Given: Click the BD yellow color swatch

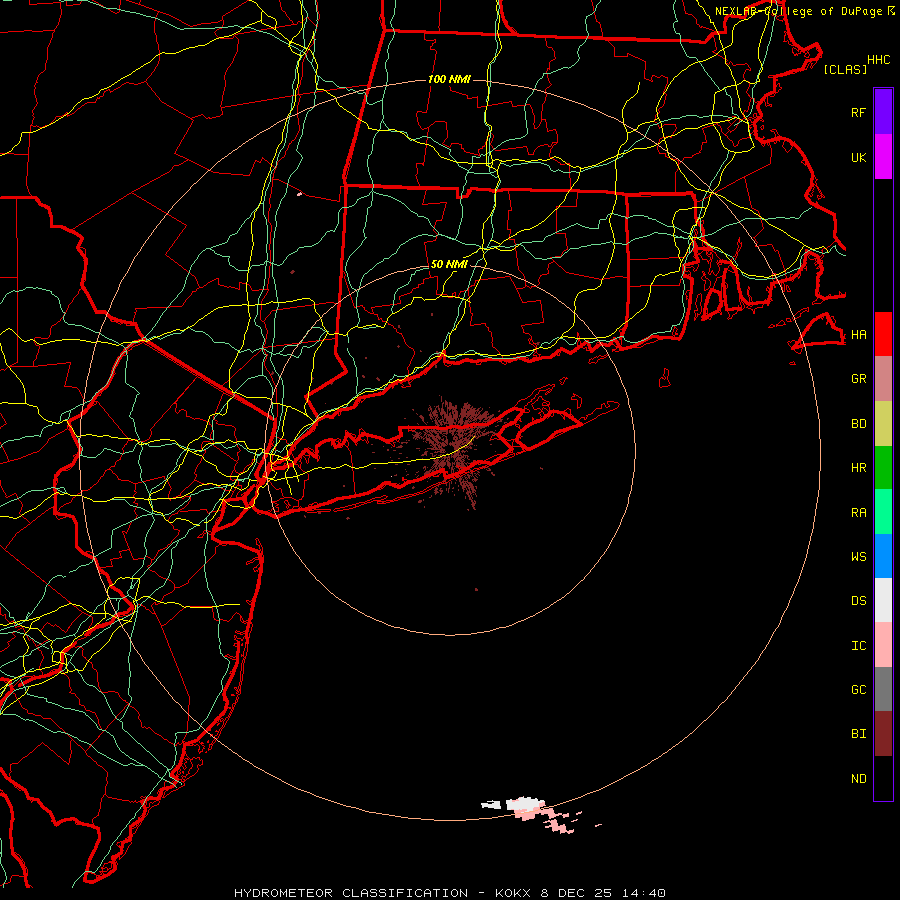Looking at the screenshot, I should click(x=883, y=424).
